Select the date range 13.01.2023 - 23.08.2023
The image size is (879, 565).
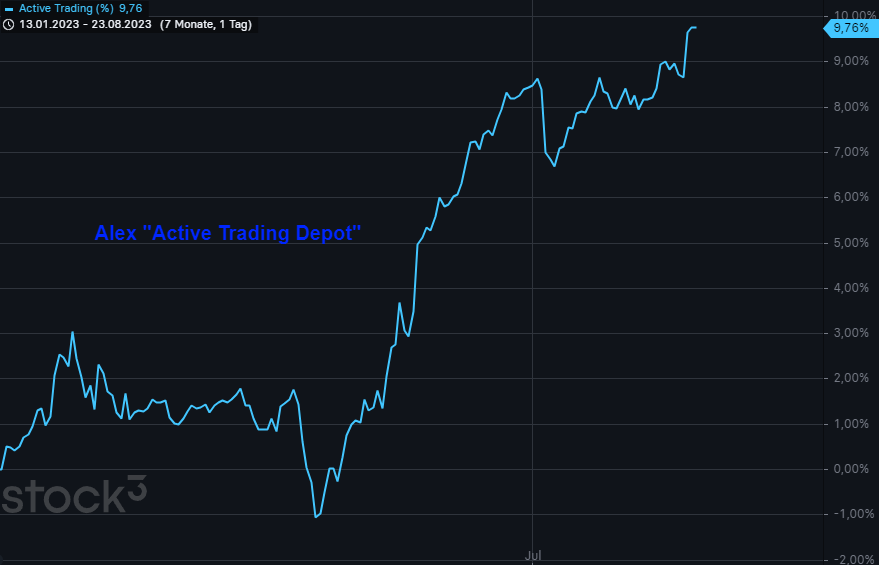(x=85, y=25)
